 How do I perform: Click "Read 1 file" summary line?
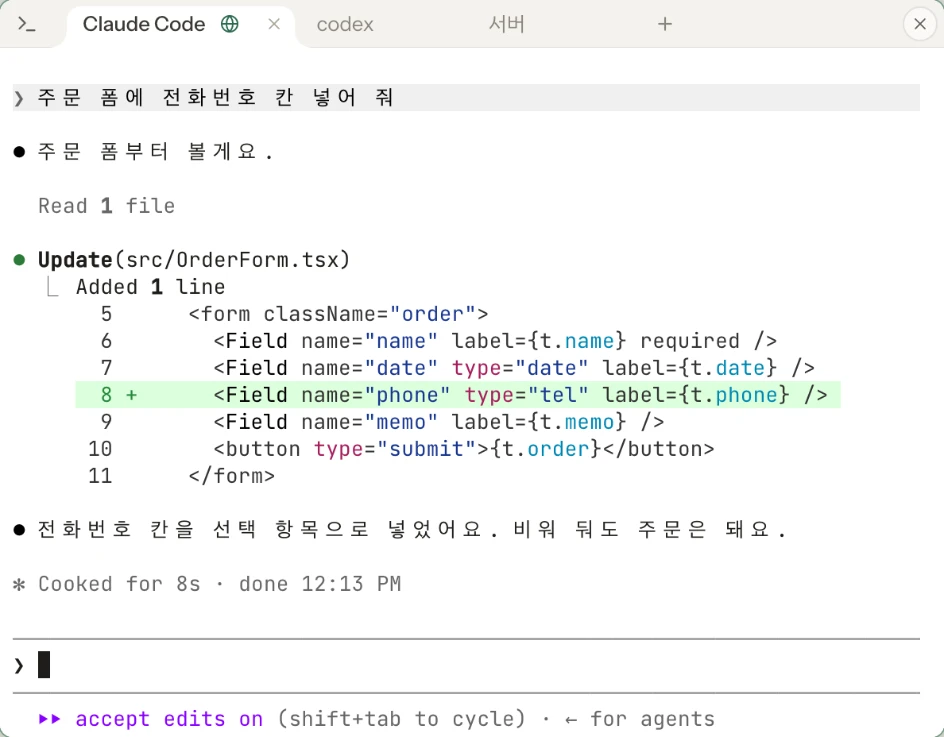coord(107,206)
